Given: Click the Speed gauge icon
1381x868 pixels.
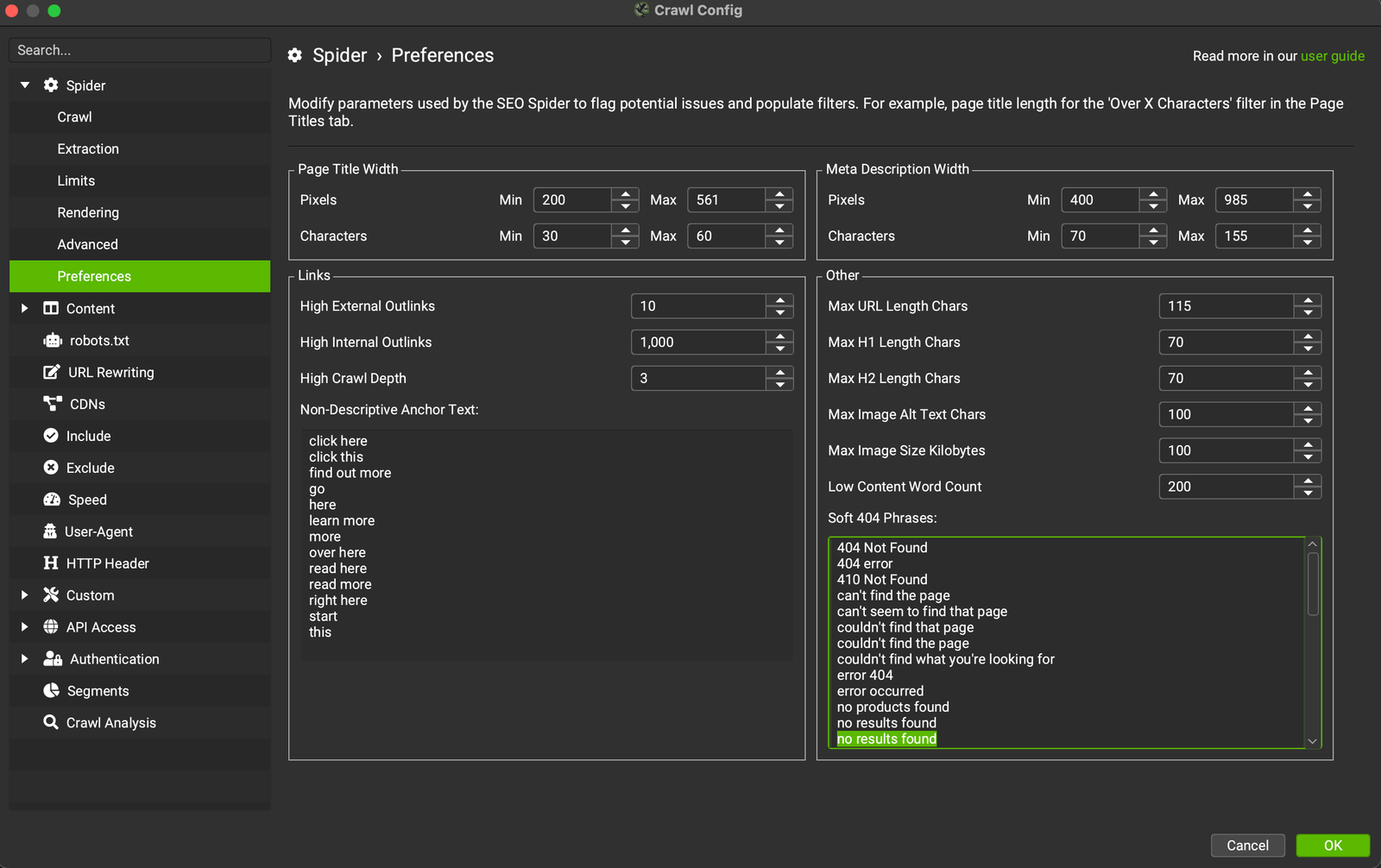Looking at the screenshot, I should coord(52,500).
